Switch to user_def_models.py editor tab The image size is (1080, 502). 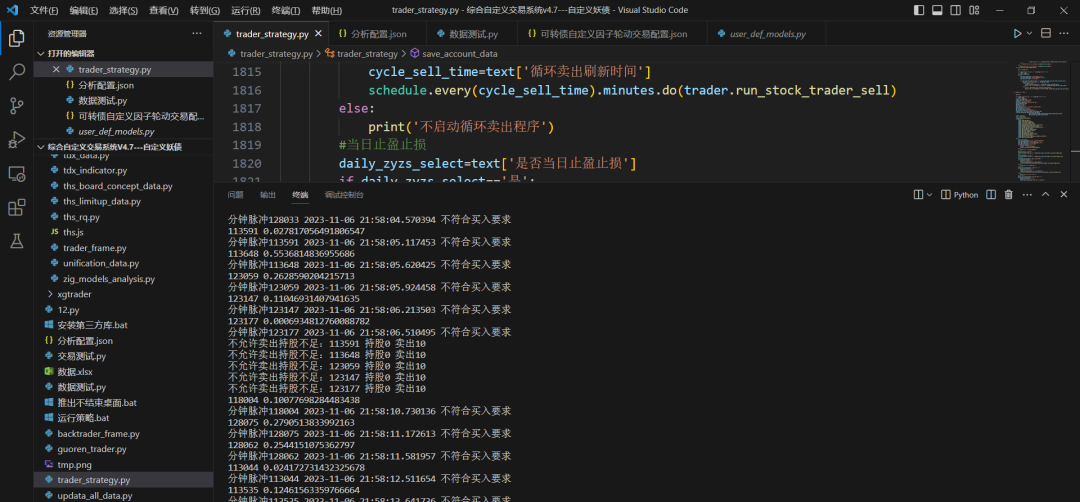767,34
